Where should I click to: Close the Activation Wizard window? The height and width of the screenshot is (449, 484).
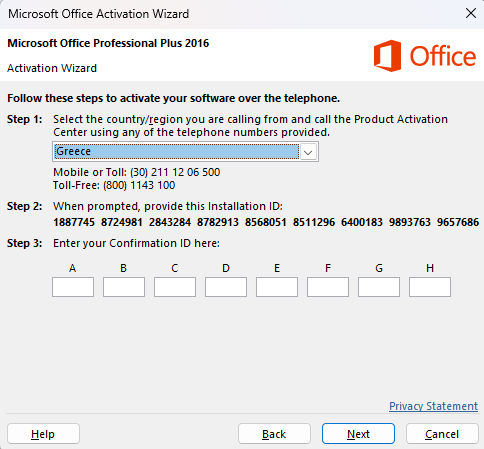click(x=471, y=13)
